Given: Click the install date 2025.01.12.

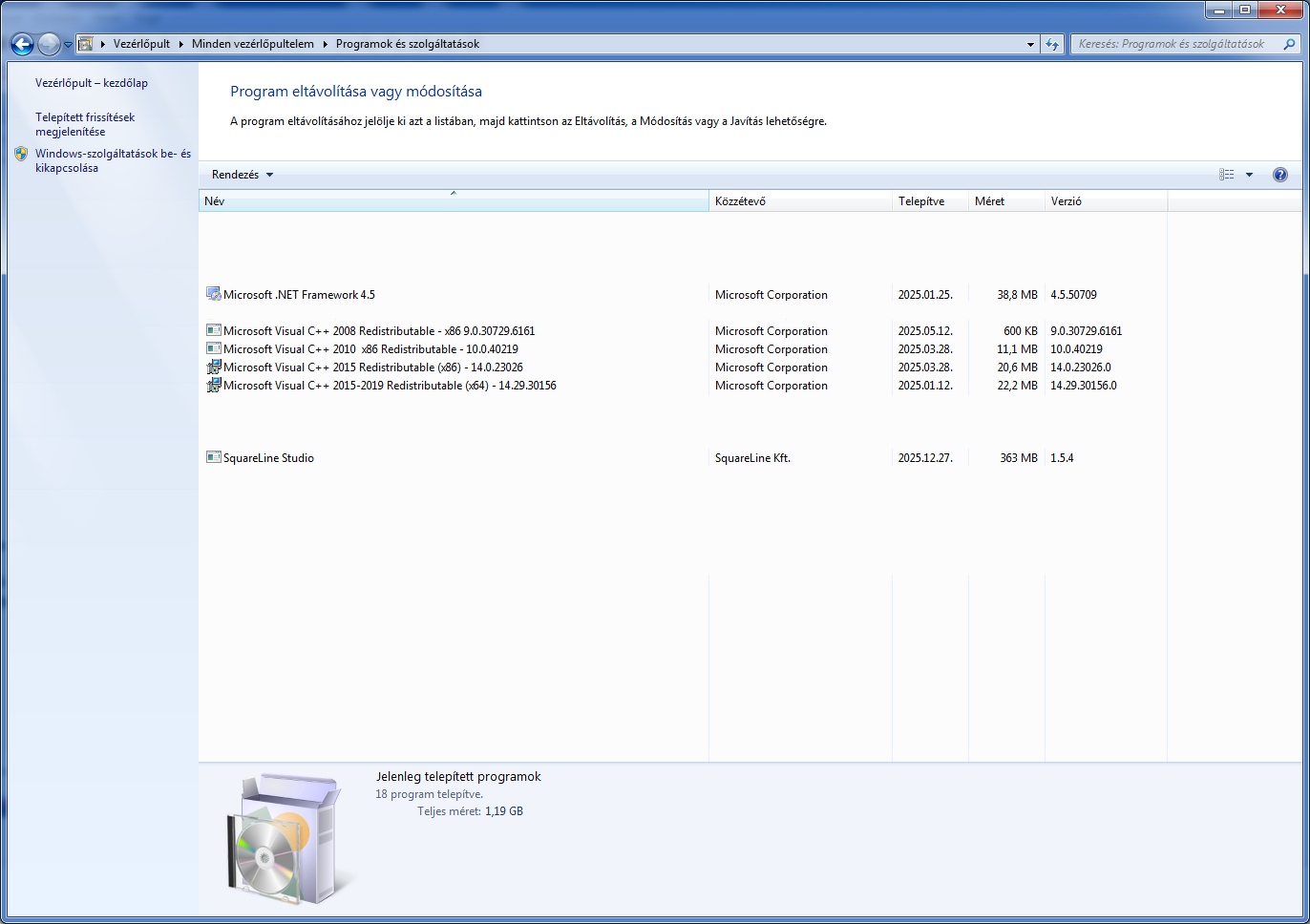Looking at the screenshot, I should pos(925,386).
